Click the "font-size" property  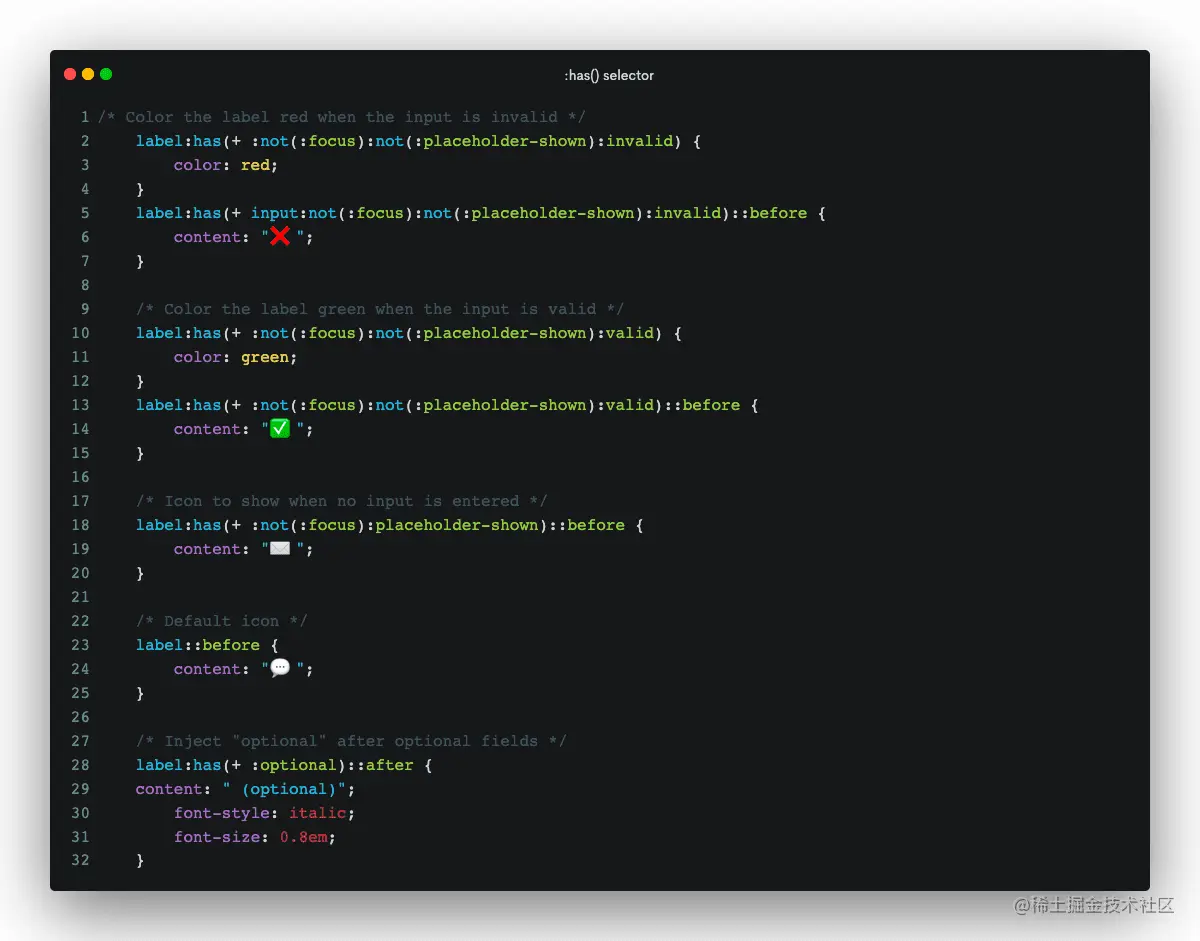point(217,837)
